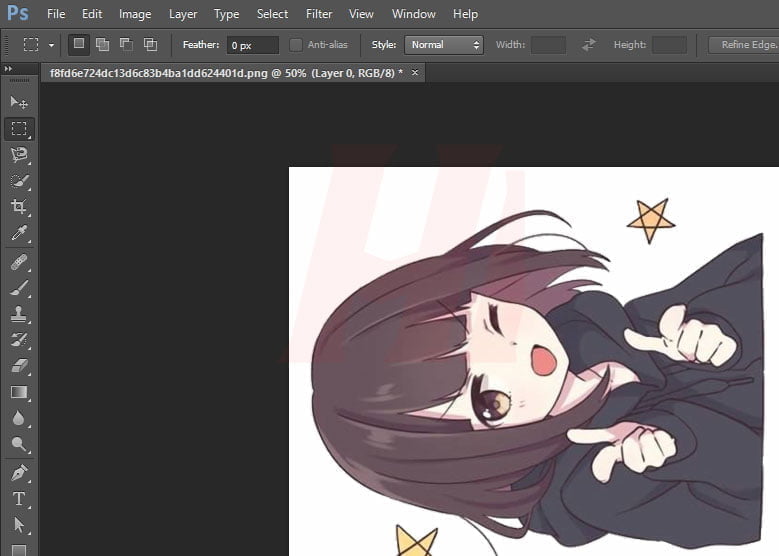
Task: Select the Path Selection tool
Action: pos(19,525)
